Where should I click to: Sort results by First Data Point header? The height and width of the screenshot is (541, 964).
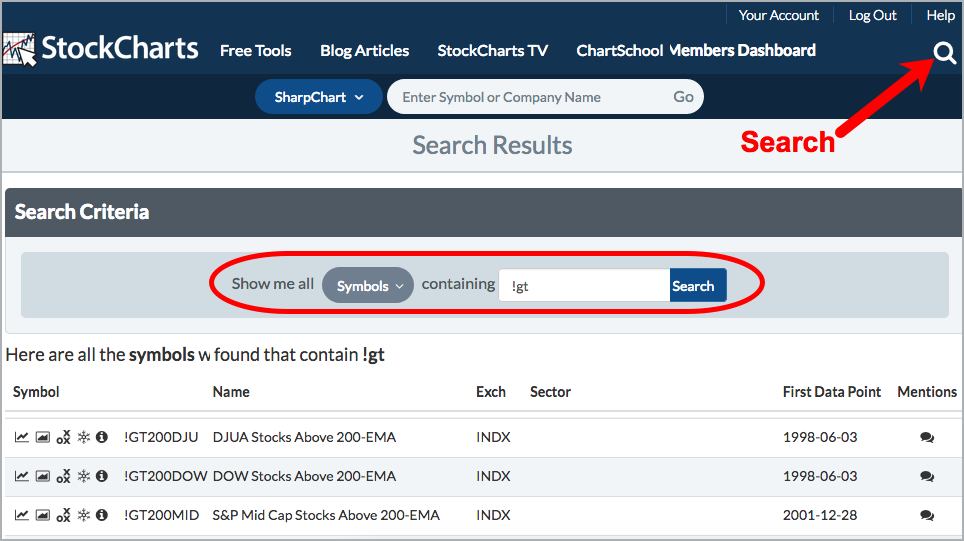point(831,392)
